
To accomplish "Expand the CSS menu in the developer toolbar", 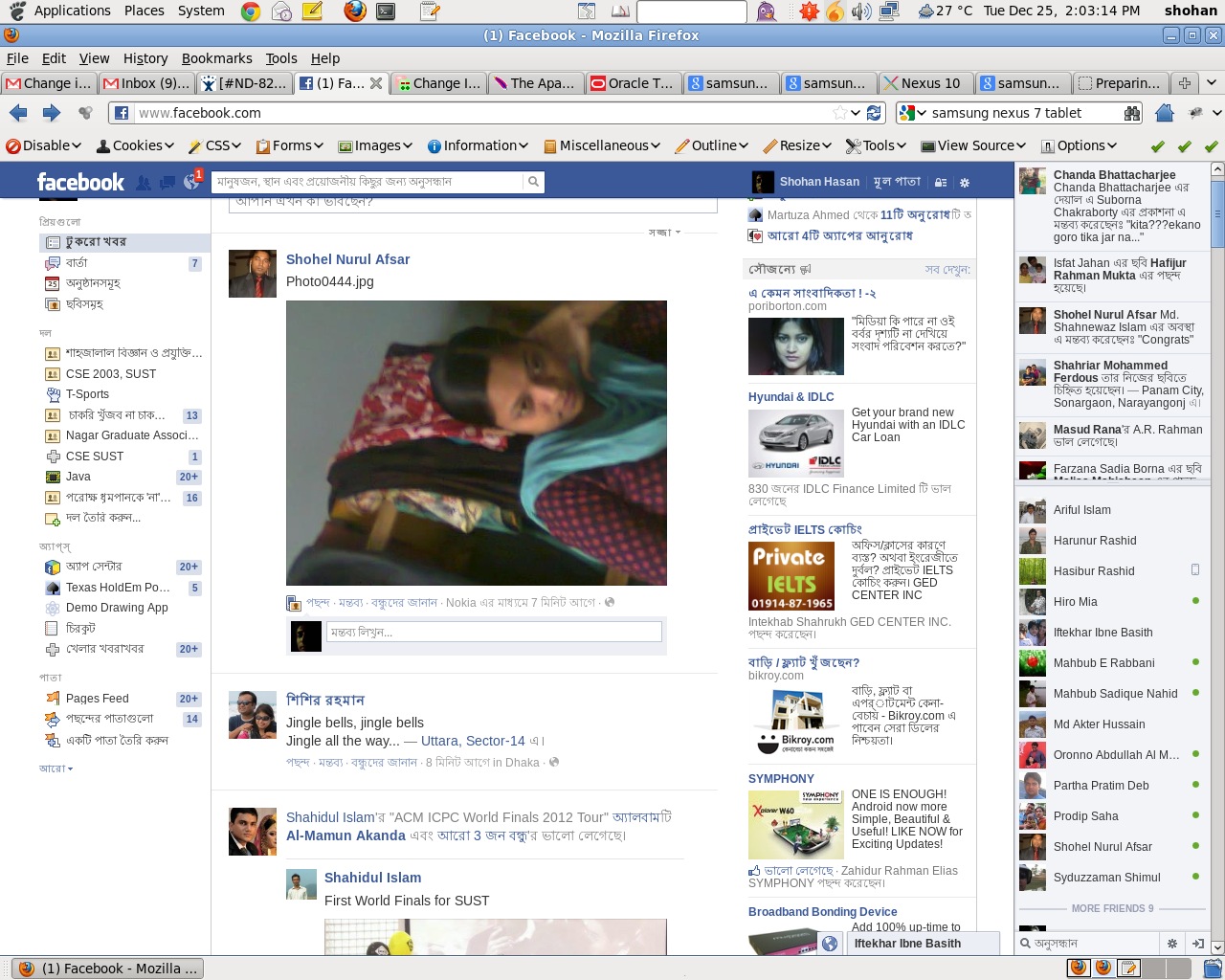I will tap(214, 145).
